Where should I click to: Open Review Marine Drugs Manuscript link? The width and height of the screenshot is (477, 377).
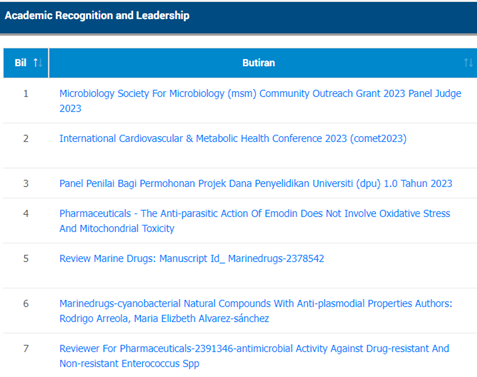coord(192,258)
